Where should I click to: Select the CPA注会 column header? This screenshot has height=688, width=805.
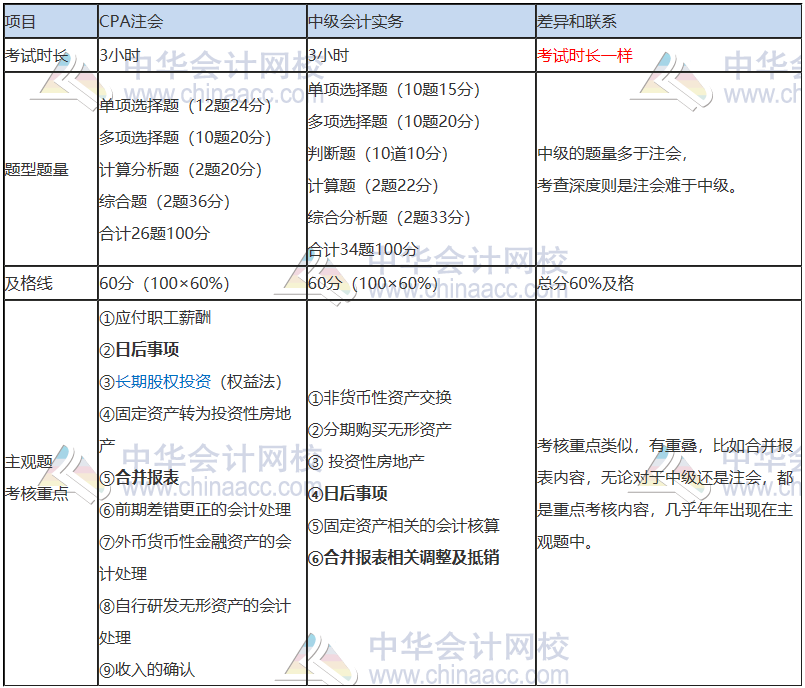[x=132, y=21]
